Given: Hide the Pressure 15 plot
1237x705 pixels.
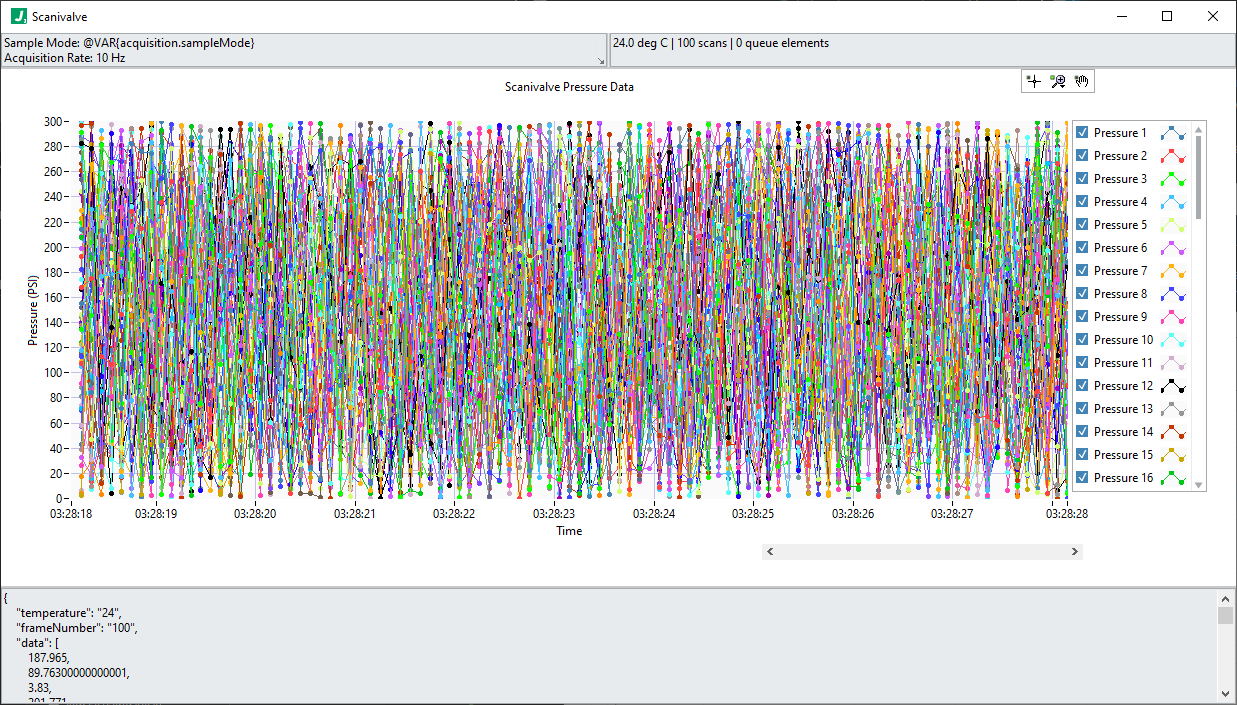Looking at the screenshot, I should coord(1082,454).
